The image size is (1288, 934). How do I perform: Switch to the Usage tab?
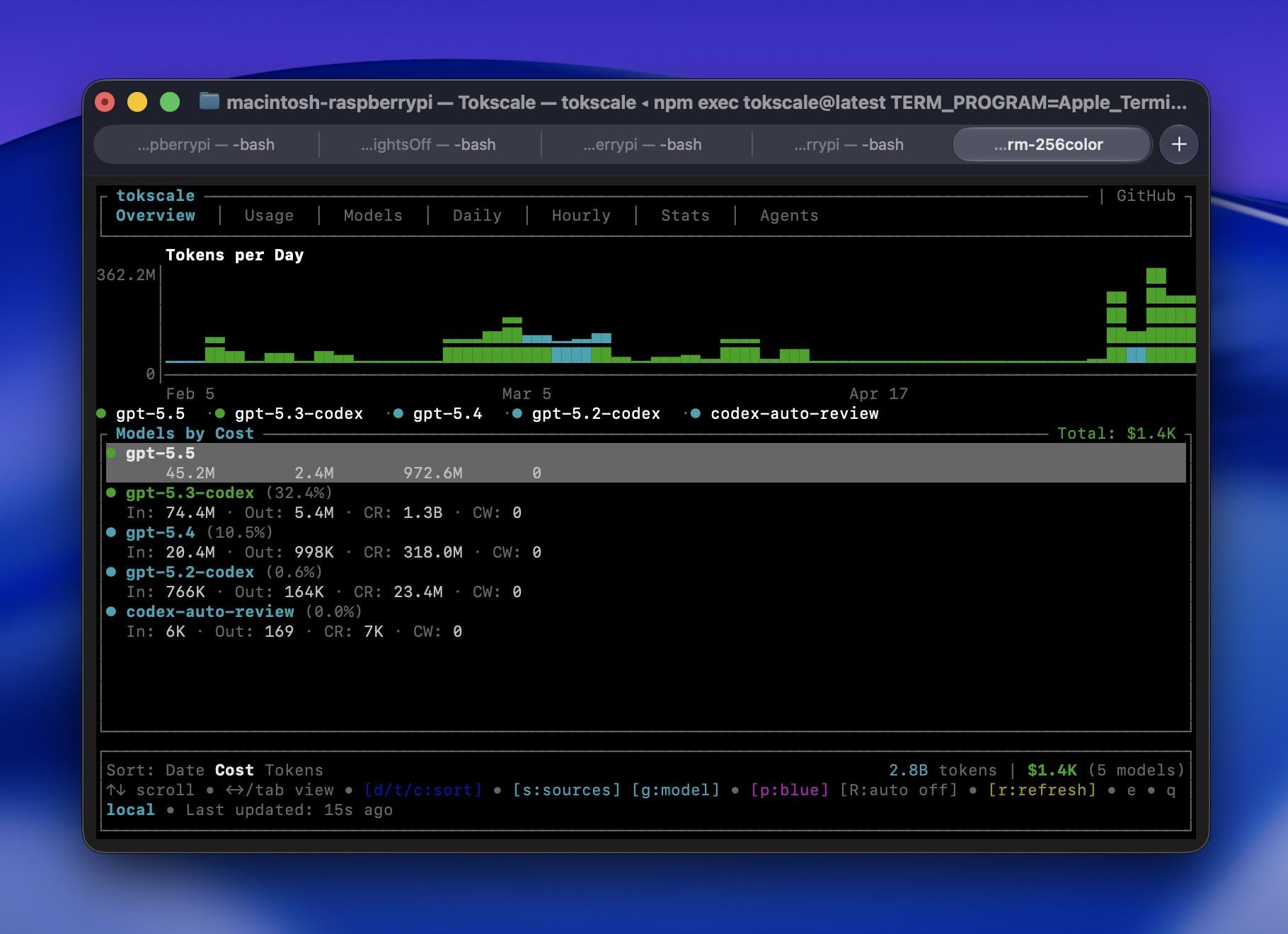click(269, 215)
